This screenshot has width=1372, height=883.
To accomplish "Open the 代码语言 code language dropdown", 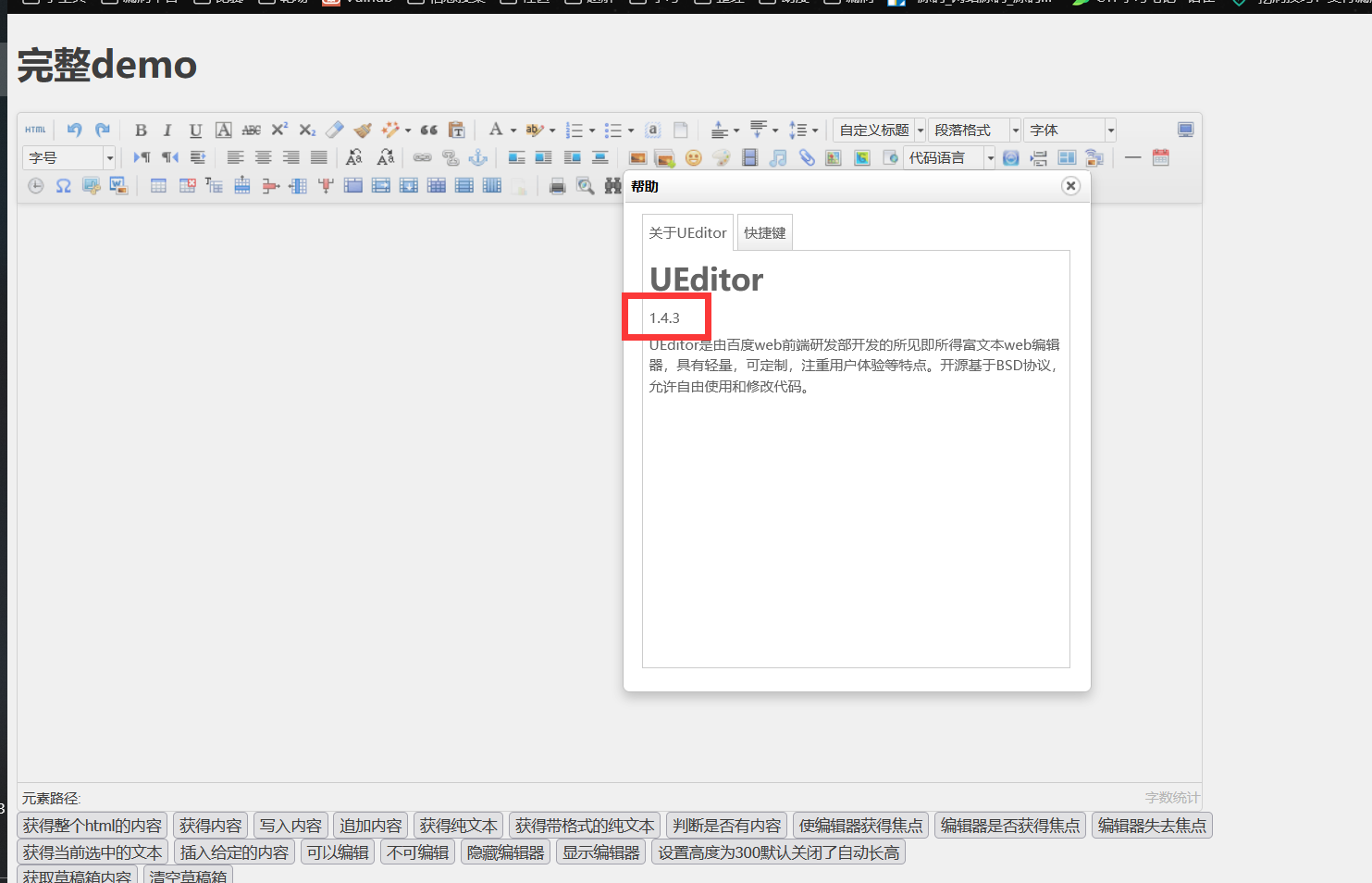I will (949, 158).
